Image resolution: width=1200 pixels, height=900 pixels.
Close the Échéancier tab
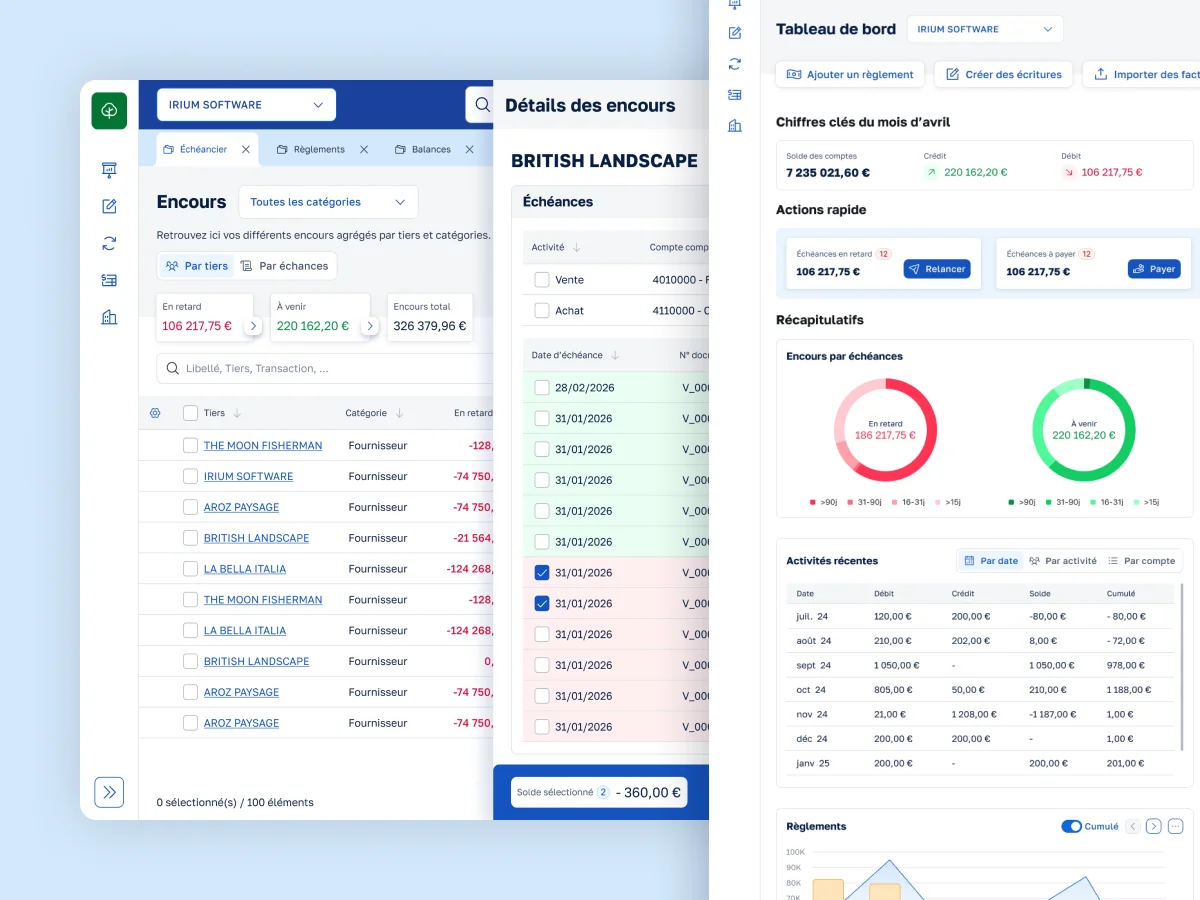246,149
